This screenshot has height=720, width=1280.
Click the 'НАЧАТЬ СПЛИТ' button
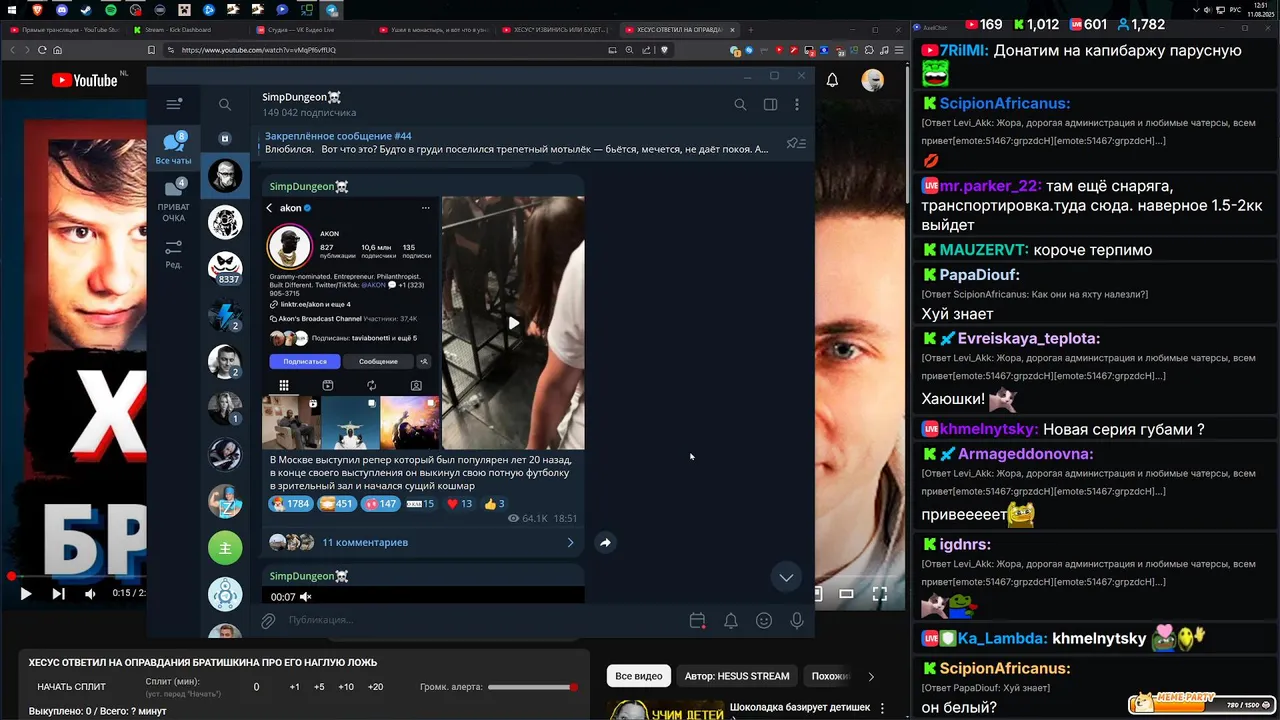[71, 687]
